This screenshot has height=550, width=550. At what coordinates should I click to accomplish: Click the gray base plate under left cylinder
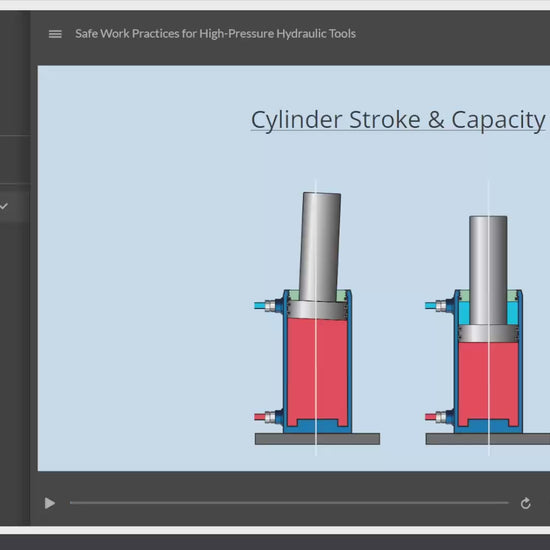(317, 439)
